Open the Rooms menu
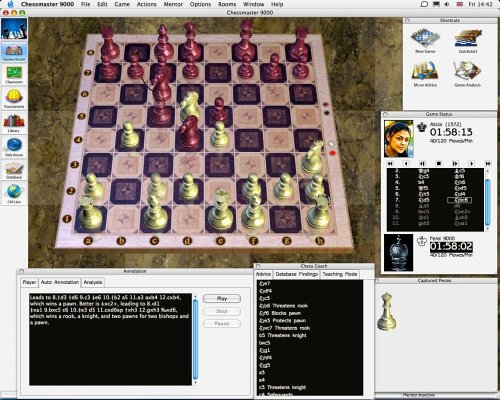Image resolution: width=500 pixels, height=400 pixels. click(227, 4)
